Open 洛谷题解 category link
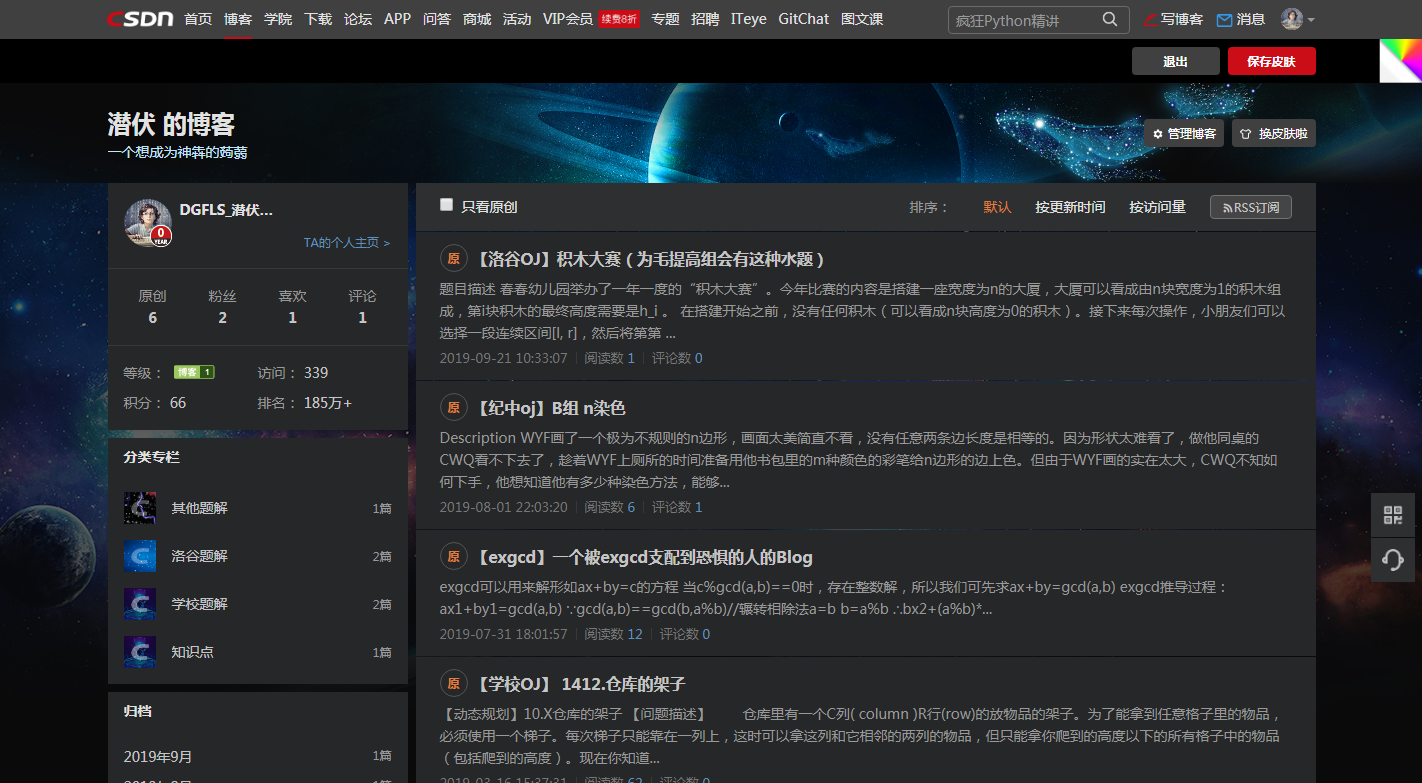The width and height of the screenshot is (1422, 783). point(200,556)
